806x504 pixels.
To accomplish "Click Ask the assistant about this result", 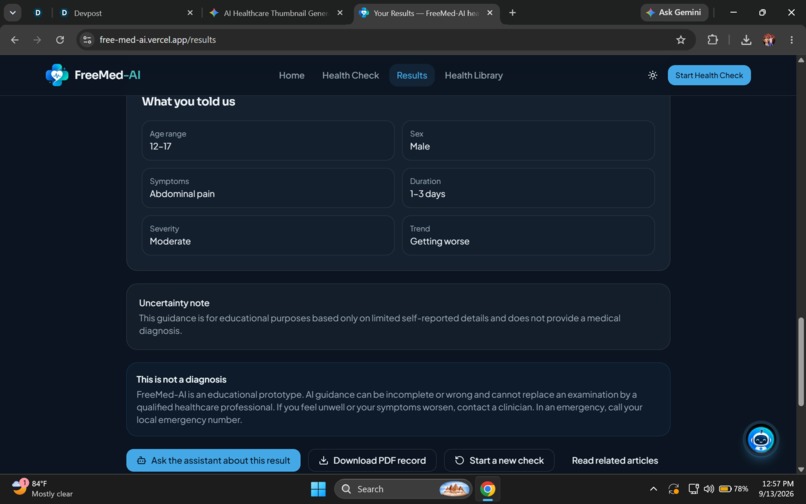I will click(x=213, y=460).
